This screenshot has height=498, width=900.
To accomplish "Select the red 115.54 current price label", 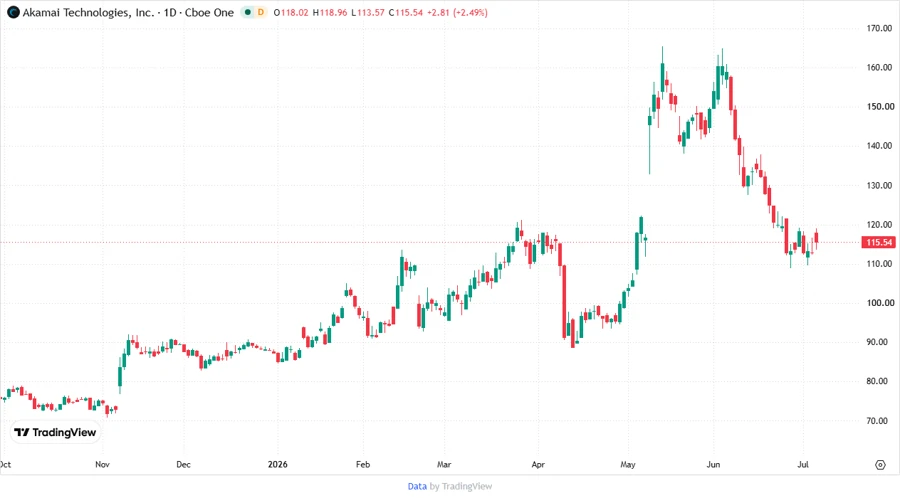I will tap(879, 242).
